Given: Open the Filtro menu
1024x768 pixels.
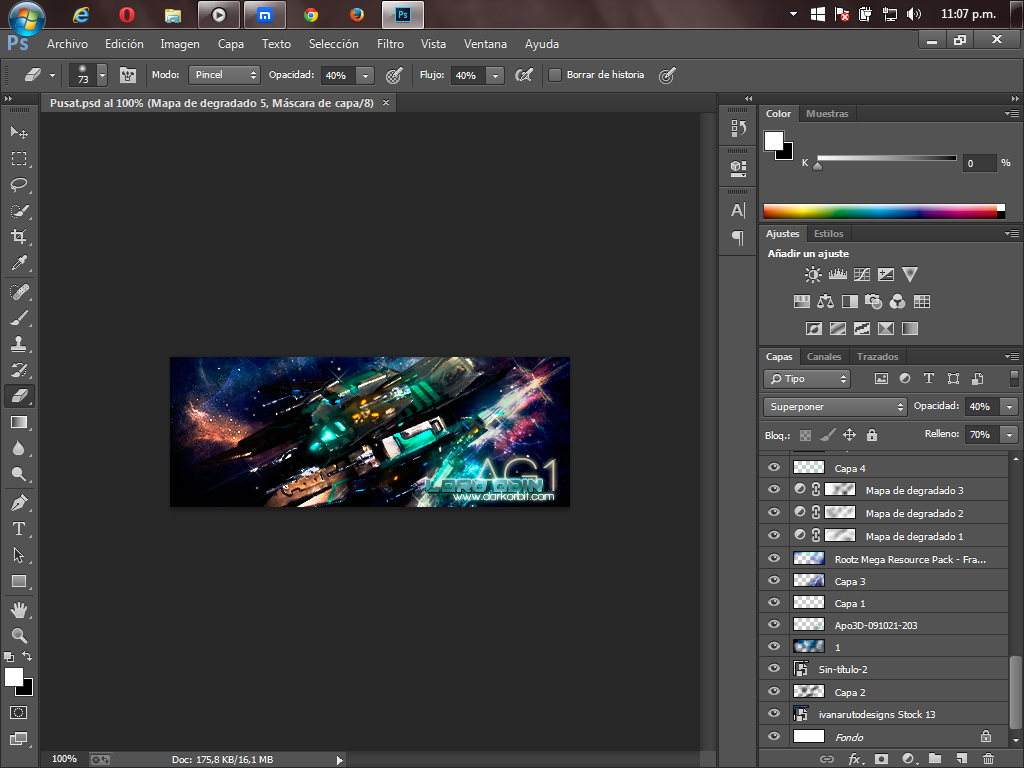Looking at the screenshot, I should click(390, 44).
